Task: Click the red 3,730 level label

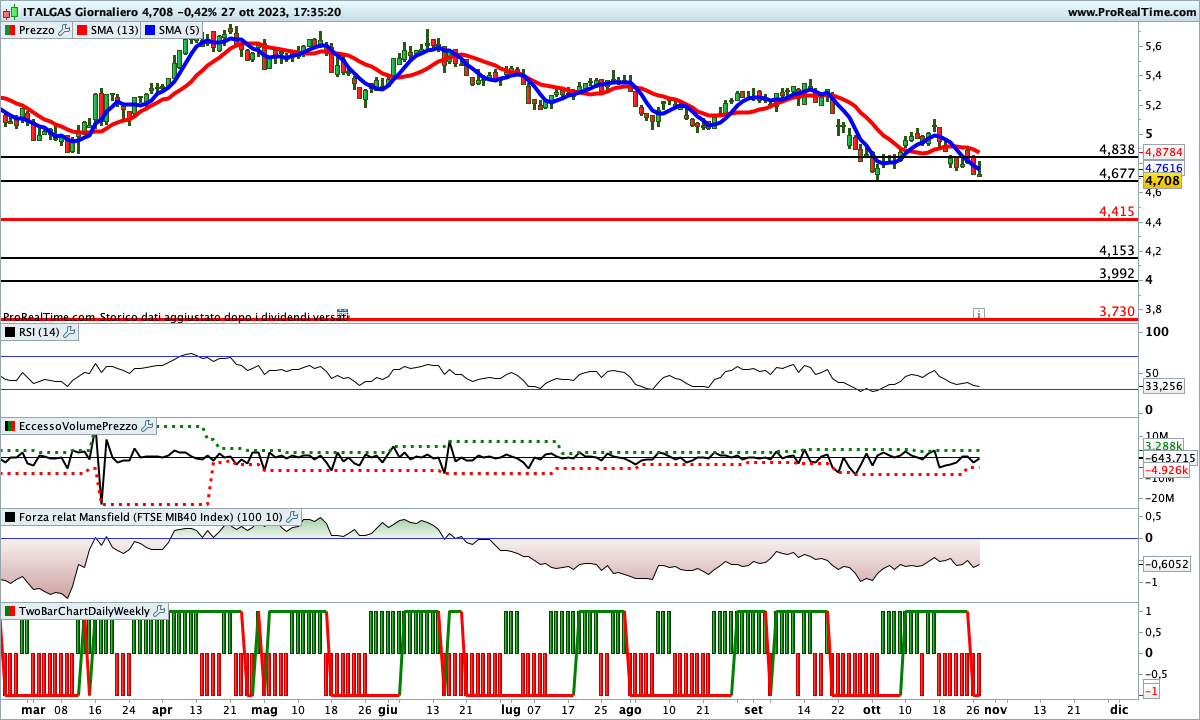Action: [1116, 312]
